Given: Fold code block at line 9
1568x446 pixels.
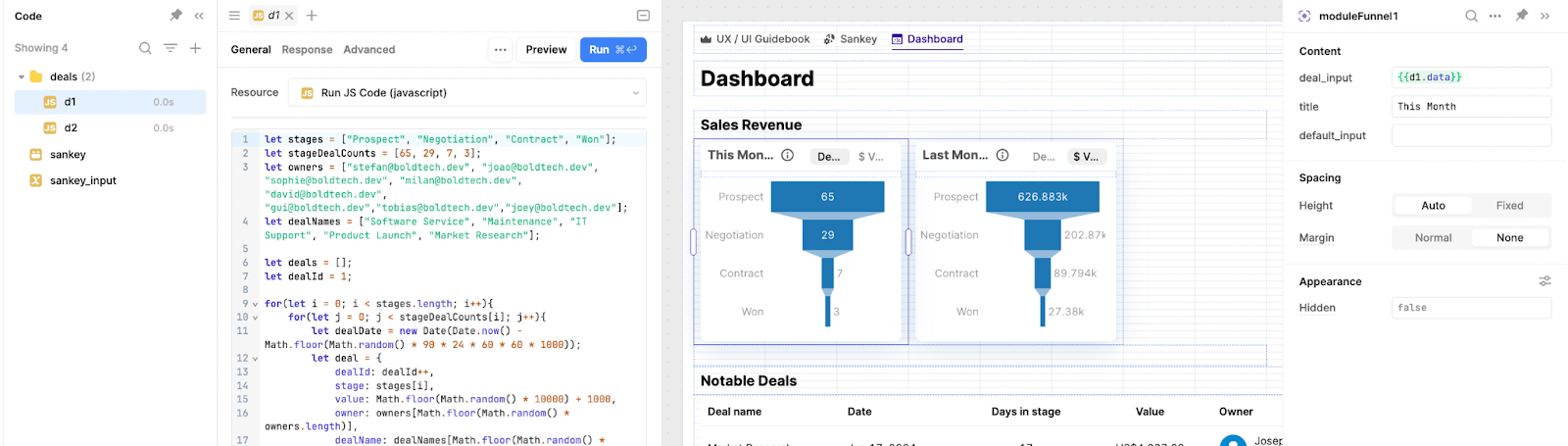Looking at the screenshot, I should 256,304.
